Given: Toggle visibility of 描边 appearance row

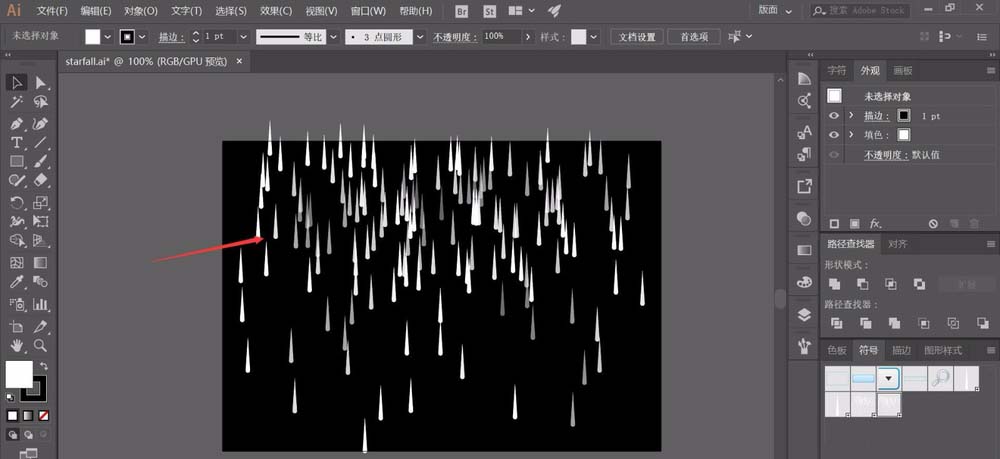Looking at the screenshot, I should click(834, 116).
